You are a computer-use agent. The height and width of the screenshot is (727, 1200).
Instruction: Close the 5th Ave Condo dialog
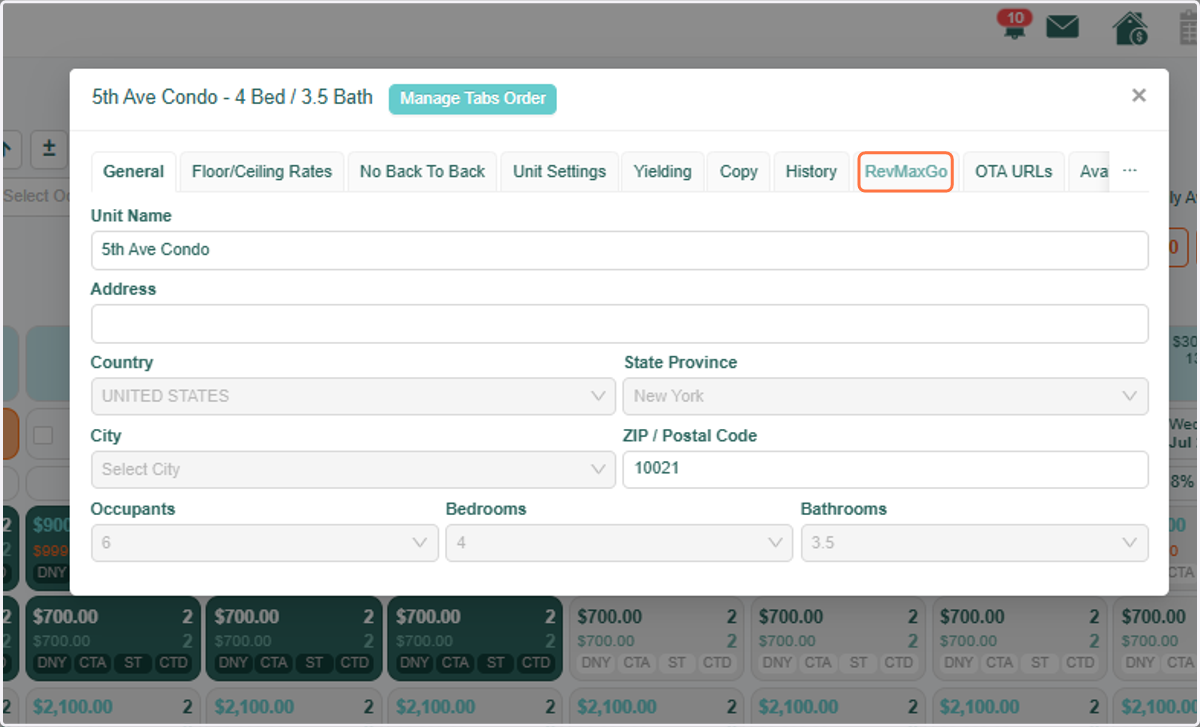pyautogui.click(x=1138, y=95)
